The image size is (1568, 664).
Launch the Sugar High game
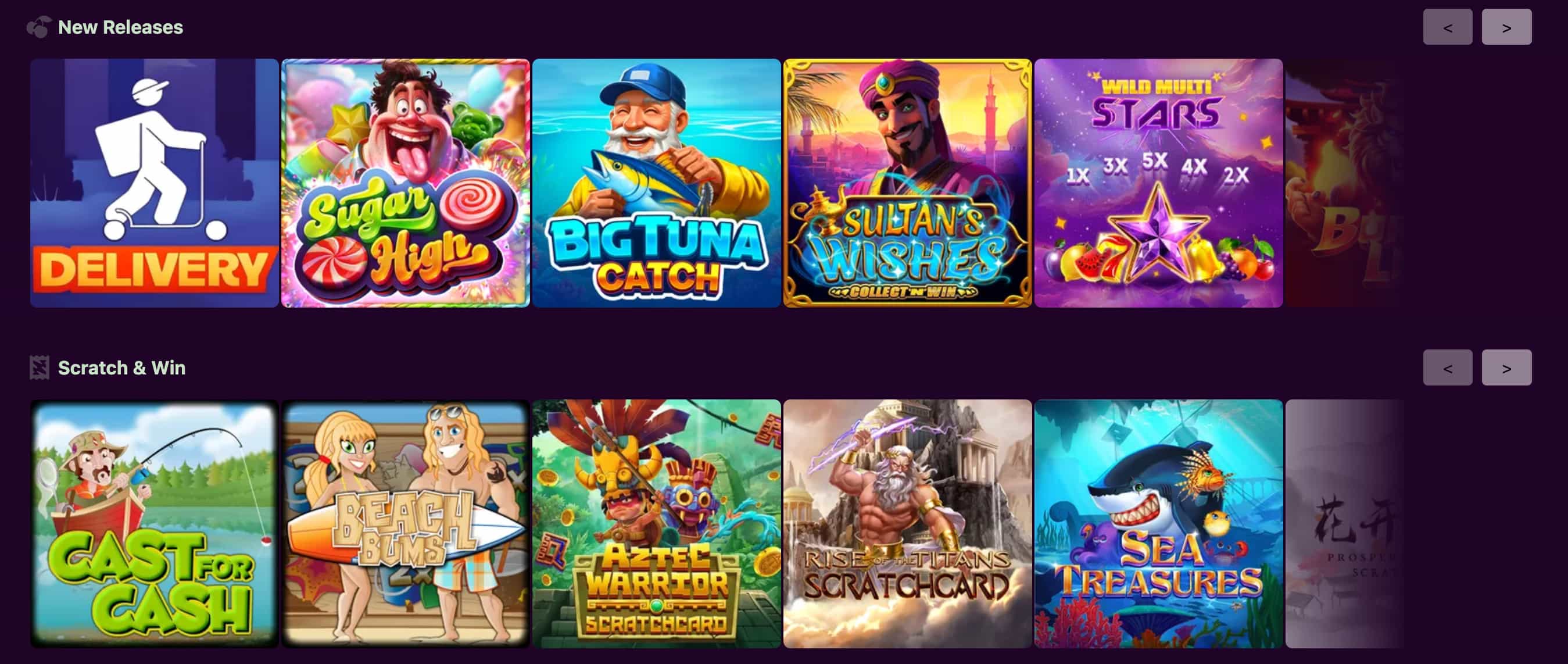tap(406, 183)
